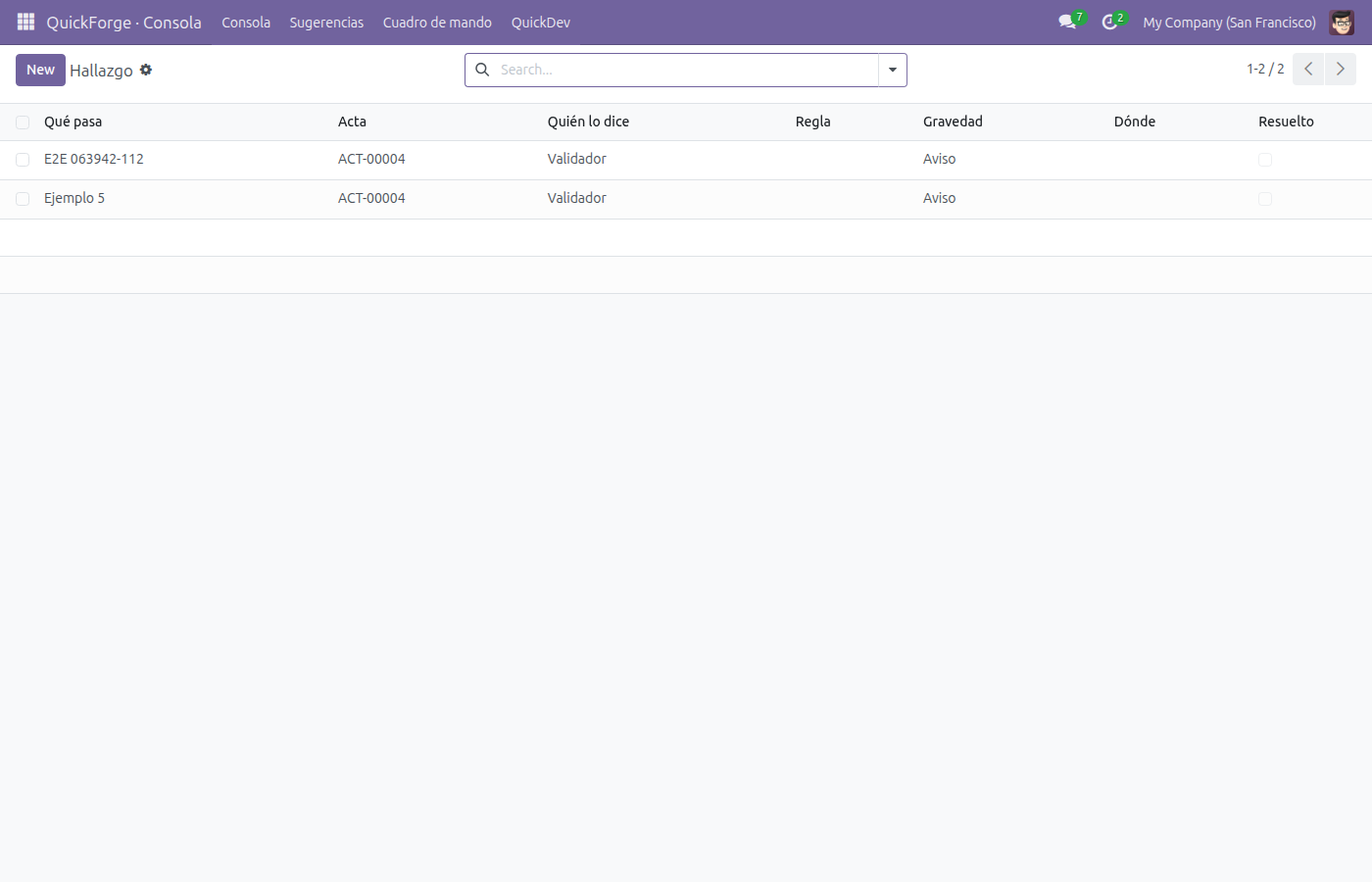This screenshot has height=882, width=1372.
Task: Open the My Company (San Francisco) switcher
Action: (1229, 22)
